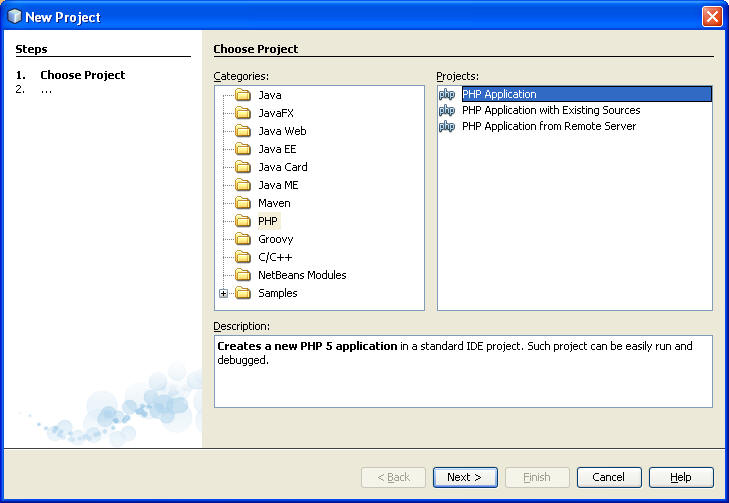Cancel the New Project wizard
This screenshot has height=503, width=729.
609,477
